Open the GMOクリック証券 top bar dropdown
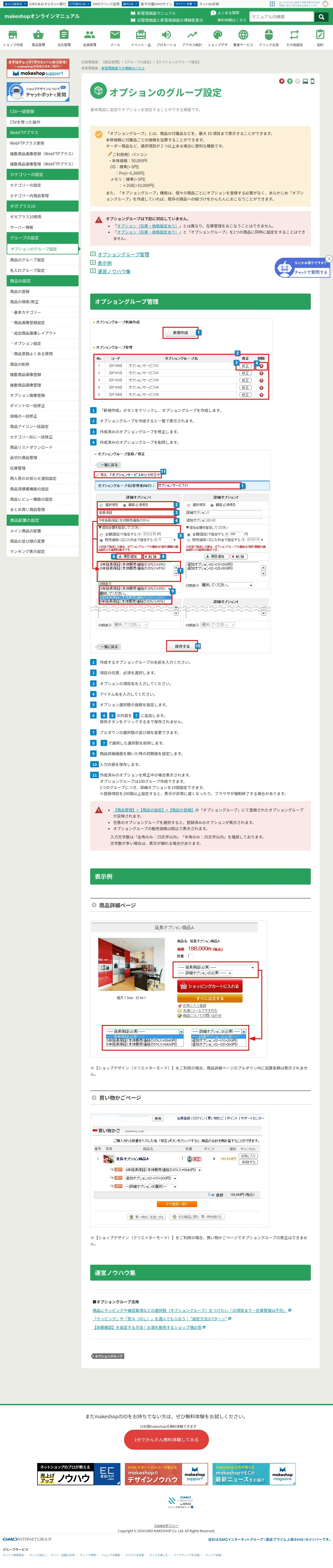The image size is (333, 1568). (106, 4)
